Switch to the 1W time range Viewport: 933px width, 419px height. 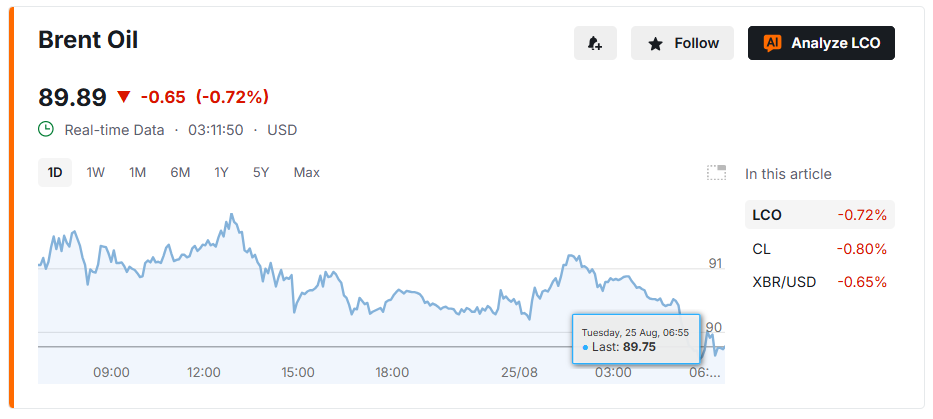(95, 173)
